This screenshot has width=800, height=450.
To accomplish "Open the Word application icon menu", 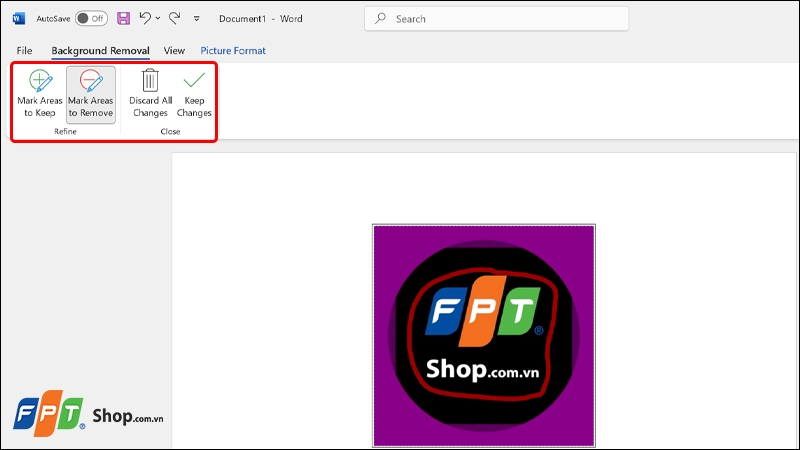I will (x=19, y=19).
